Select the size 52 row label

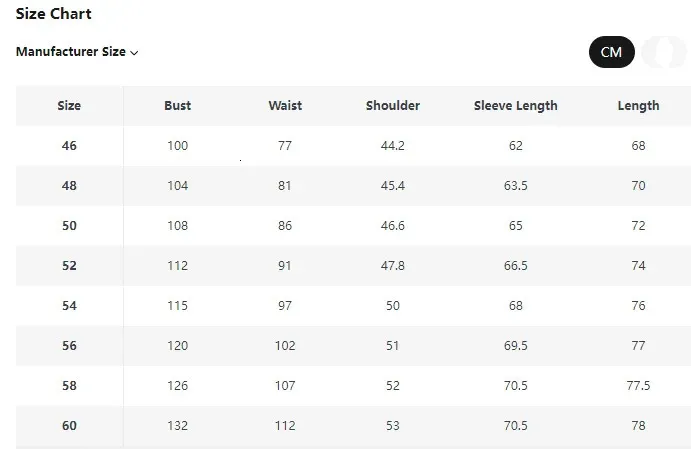coord(69,266)
